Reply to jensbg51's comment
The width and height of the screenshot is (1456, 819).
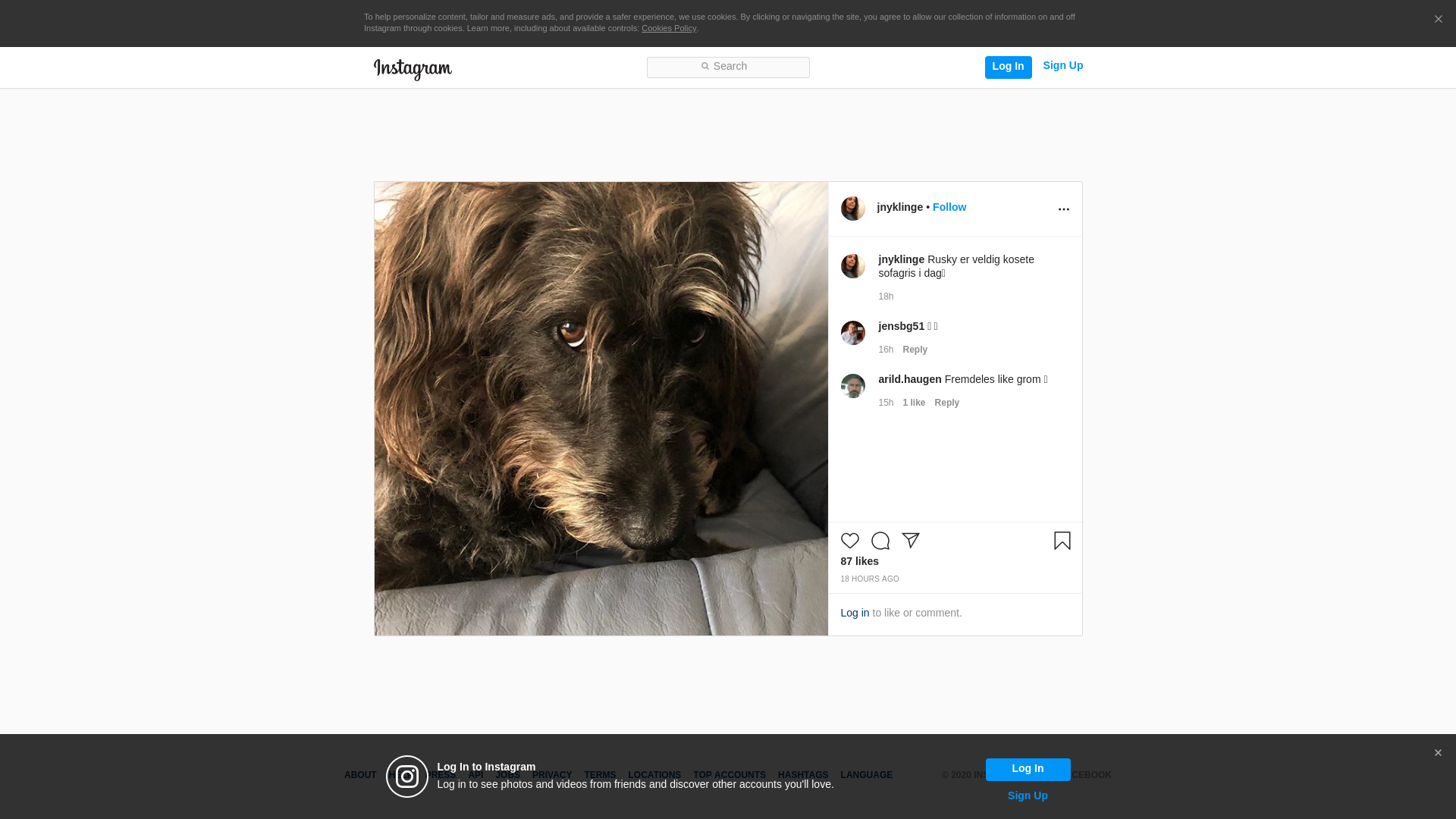coord(915,350)
